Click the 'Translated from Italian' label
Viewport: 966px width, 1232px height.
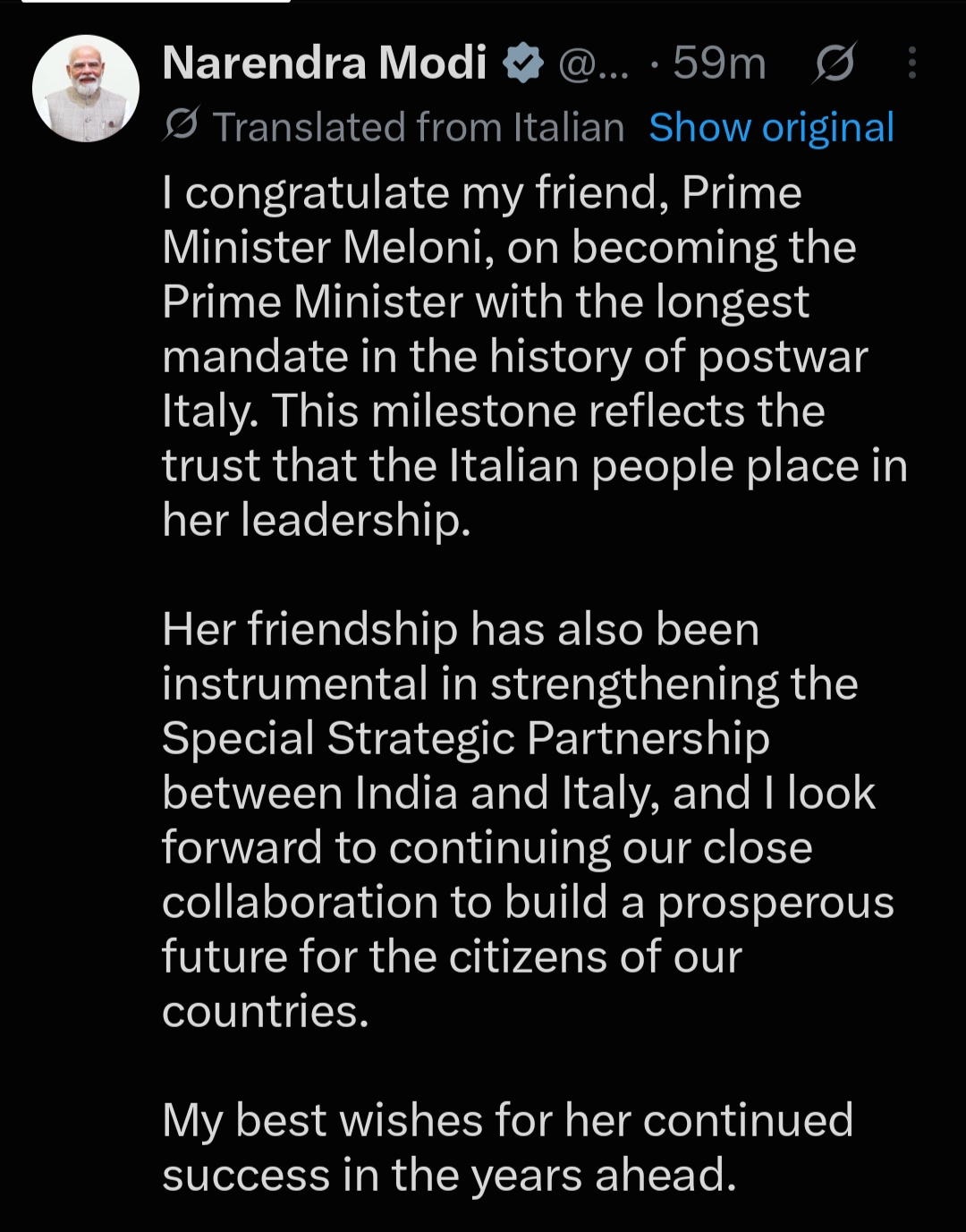tap(418, 127)
